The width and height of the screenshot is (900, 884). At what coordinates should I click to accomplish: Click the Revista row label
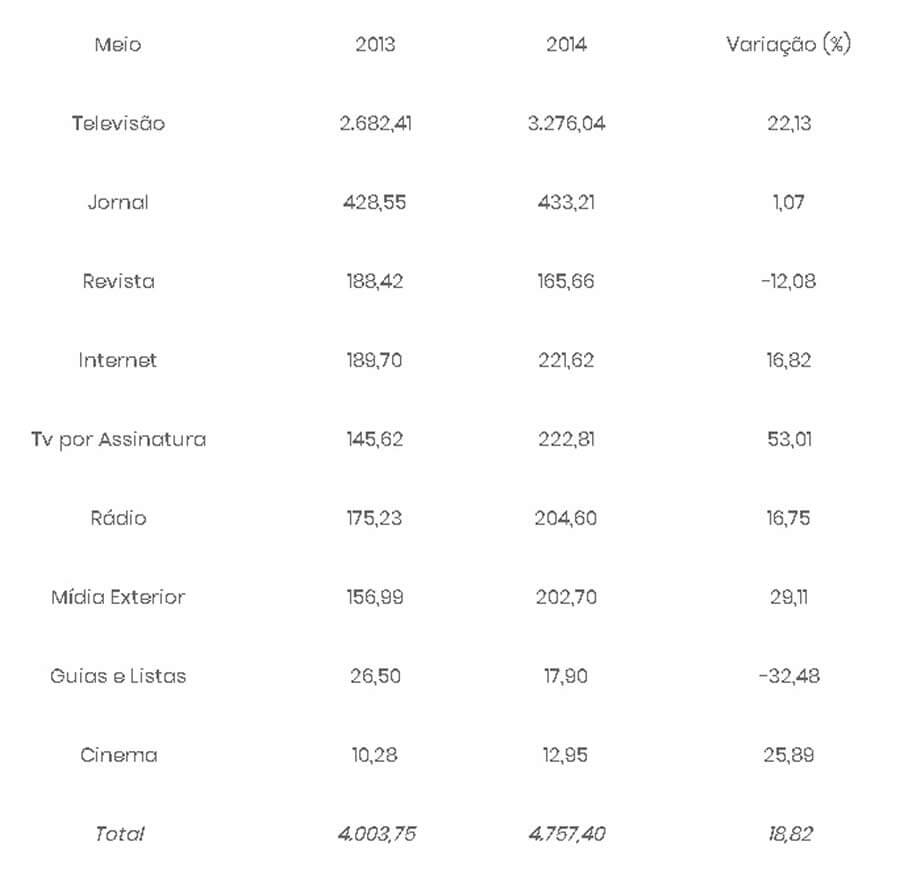[118, 281]
